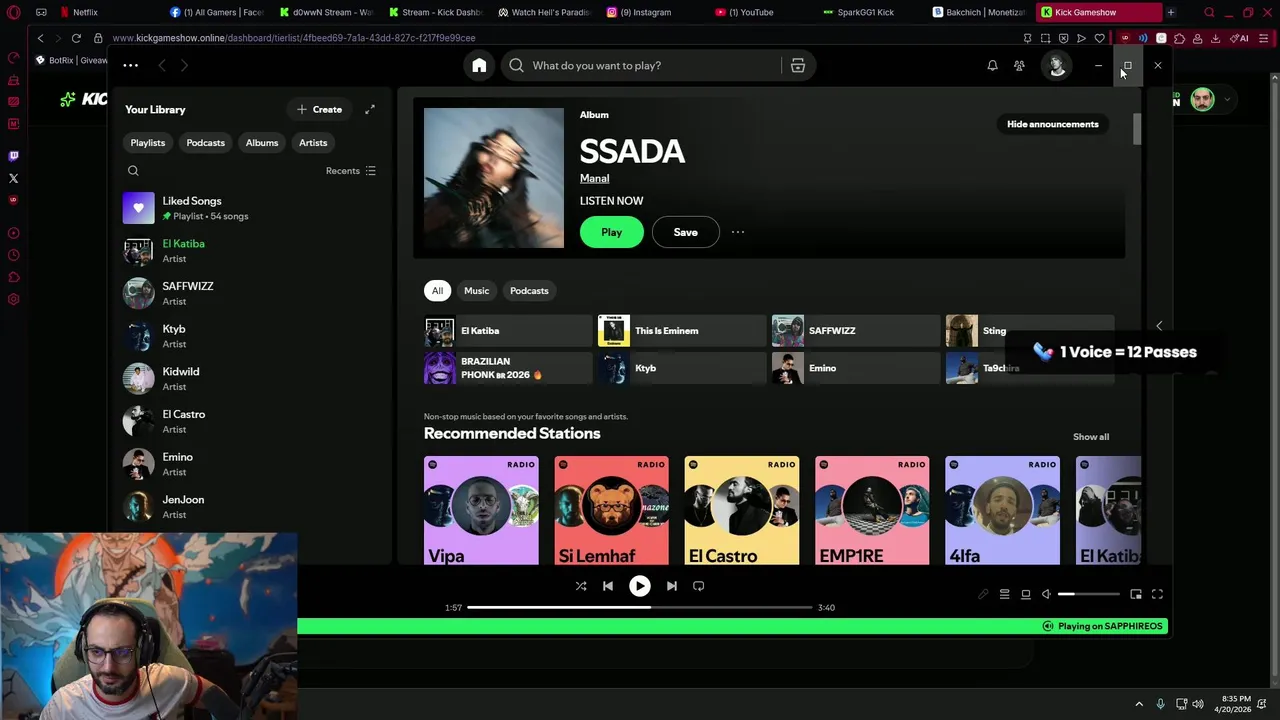Filter library by Playlists
The width and height of the screenshot is (1280, 720).
coord(147,143)
